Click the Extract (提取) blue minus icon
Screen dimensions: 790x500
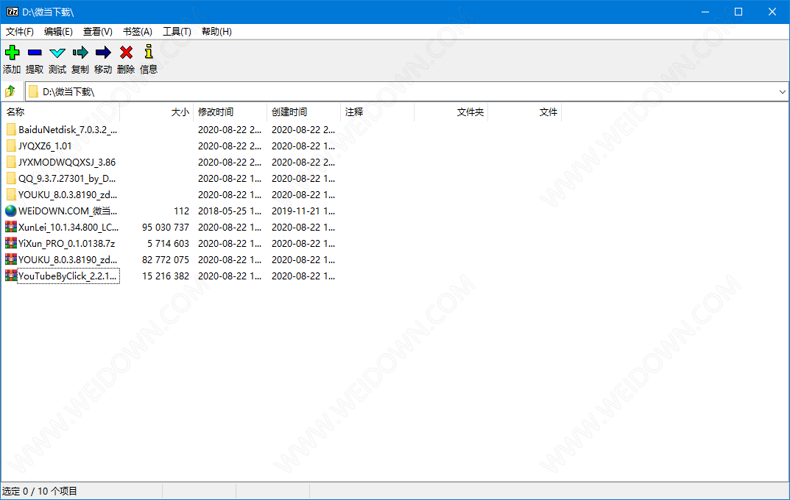35,52
